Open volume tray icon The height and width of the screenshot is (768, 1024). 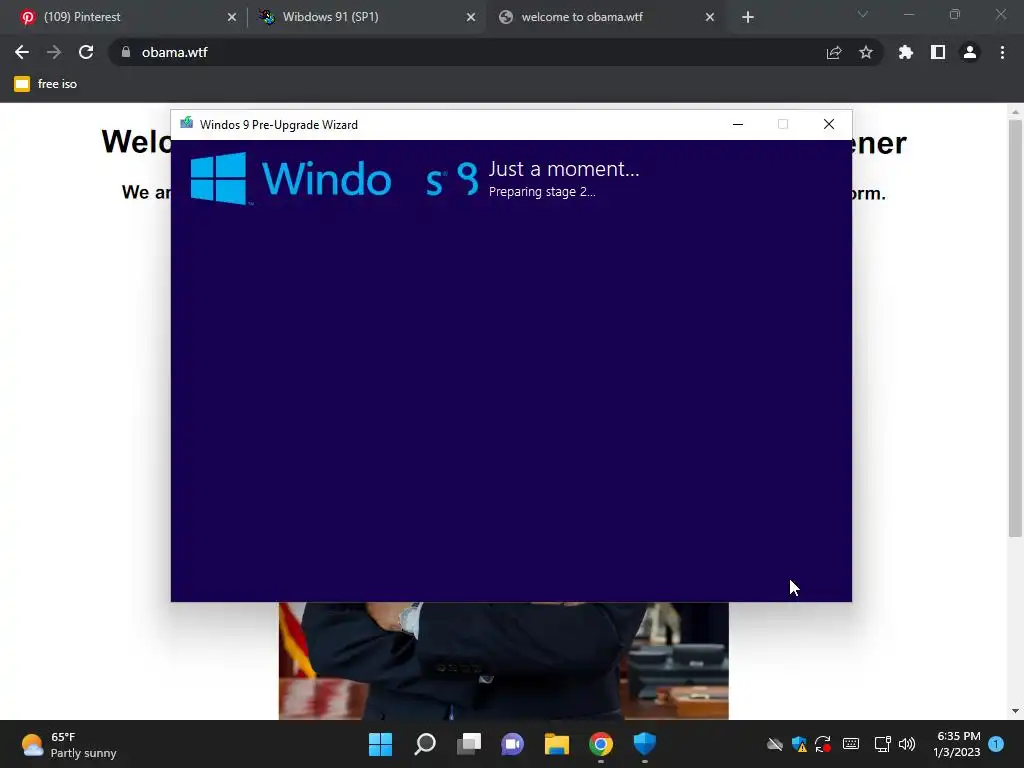coord(906,744)
